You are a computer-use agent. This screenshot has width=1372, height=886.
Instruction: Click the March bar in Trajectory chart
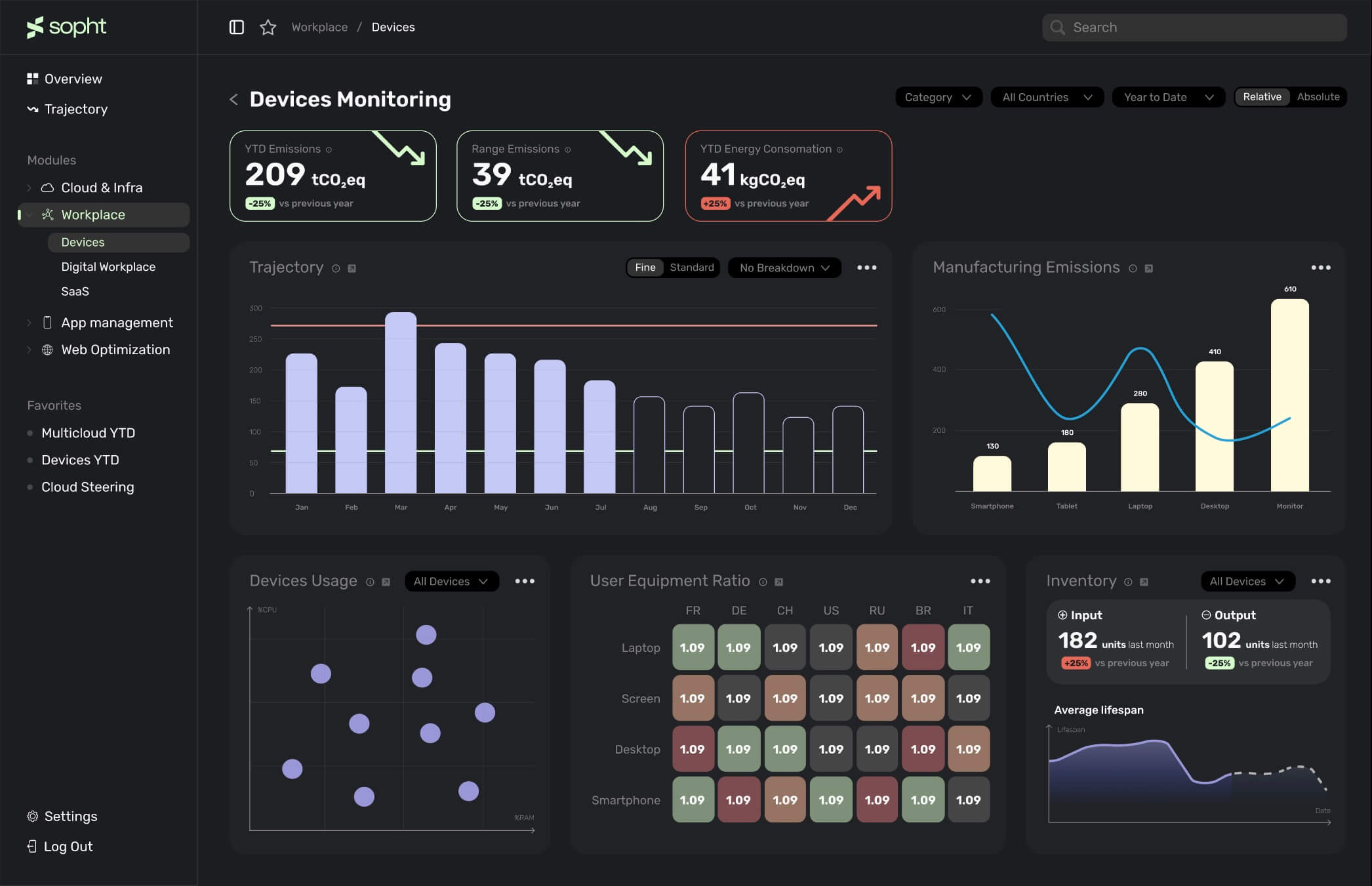pyautogui.click(x=401, y=403)
